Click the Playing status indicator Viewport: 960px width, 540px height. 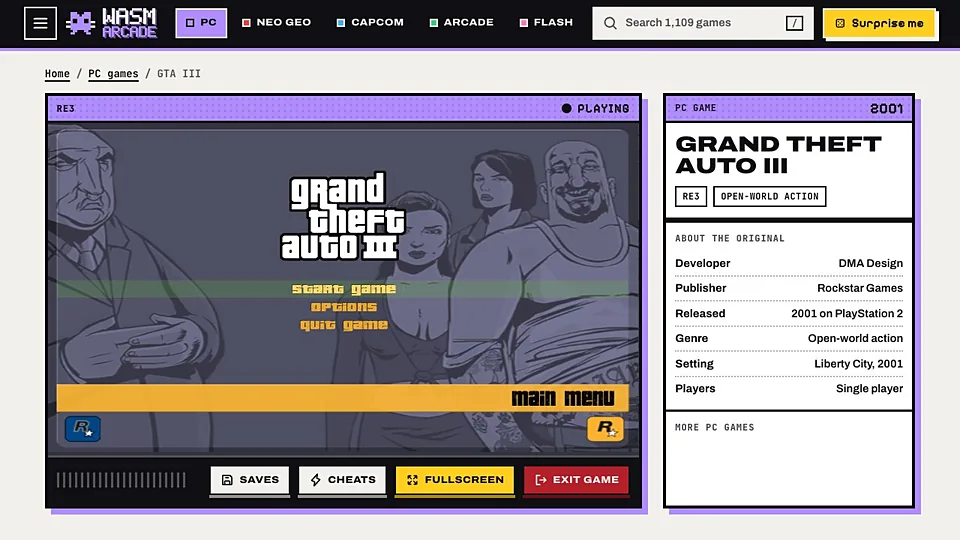coord(595,108)
